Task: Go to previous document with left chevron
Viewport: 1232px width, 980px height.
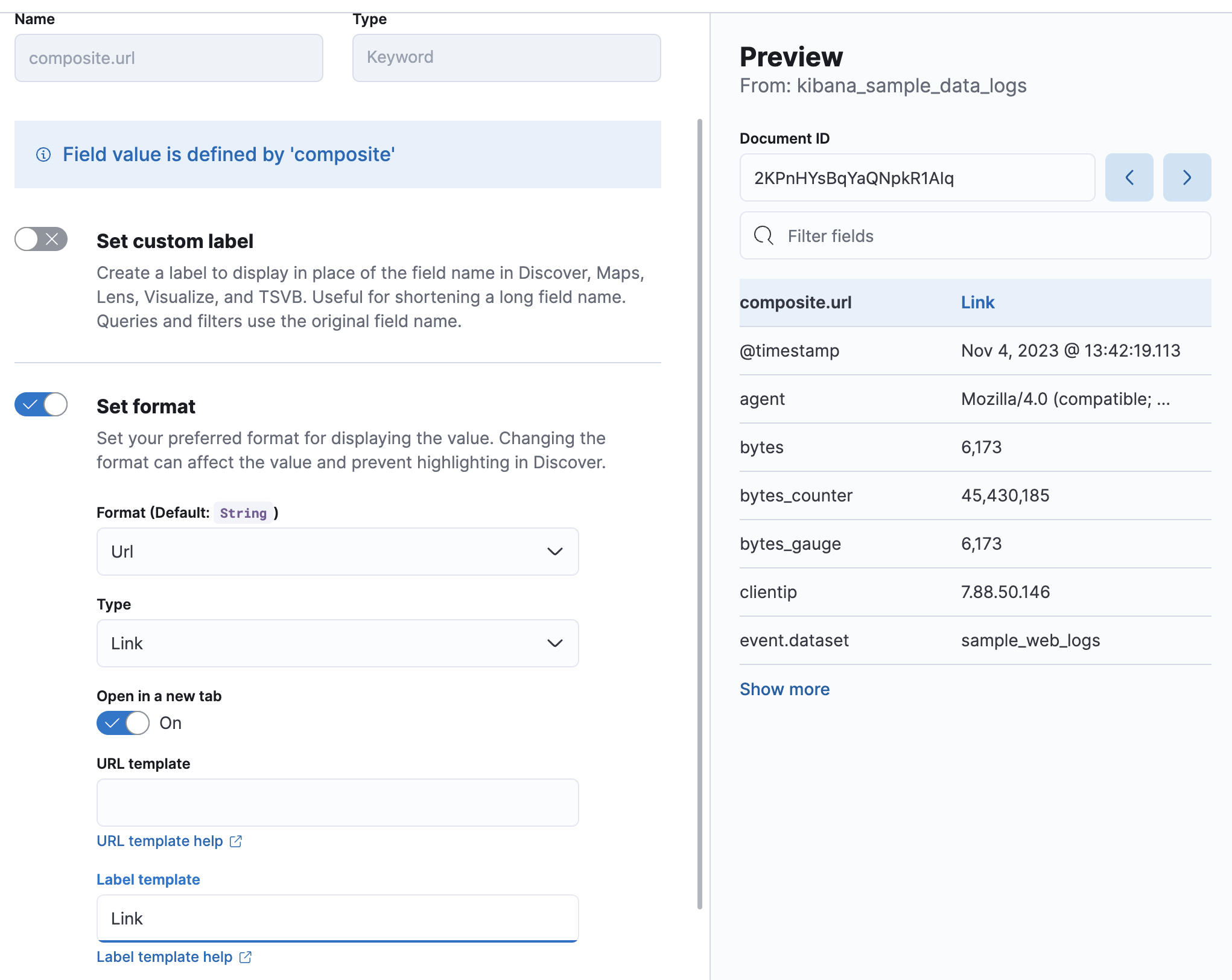Action: [x=1129, y=177]
